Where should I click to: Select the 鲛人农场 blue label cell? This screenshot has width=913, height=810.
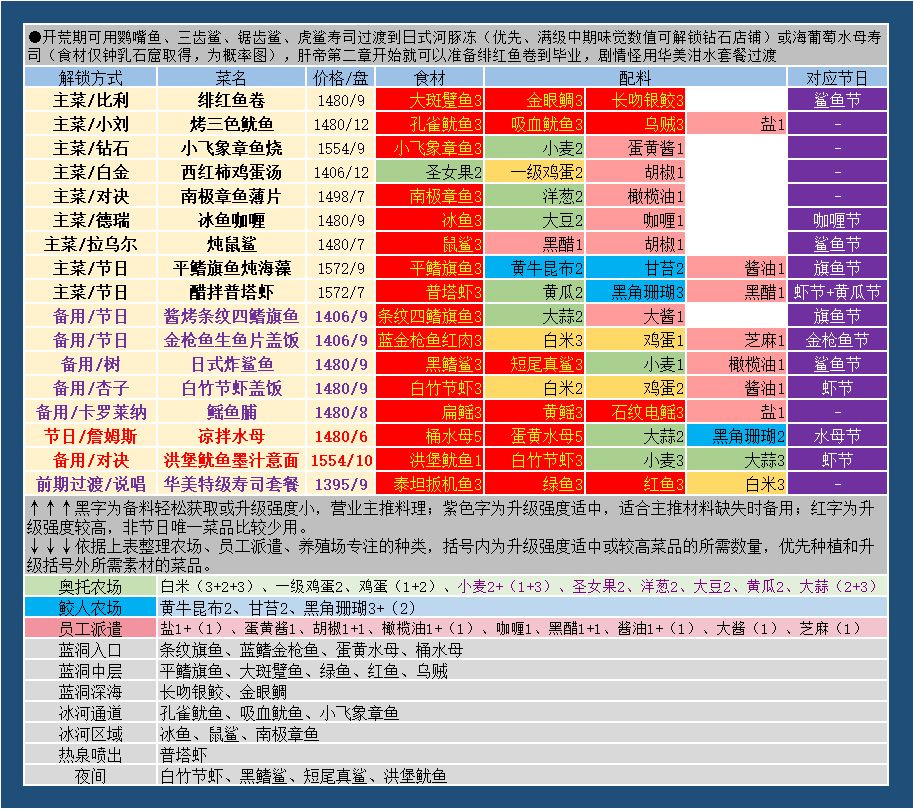pos(90,608)
